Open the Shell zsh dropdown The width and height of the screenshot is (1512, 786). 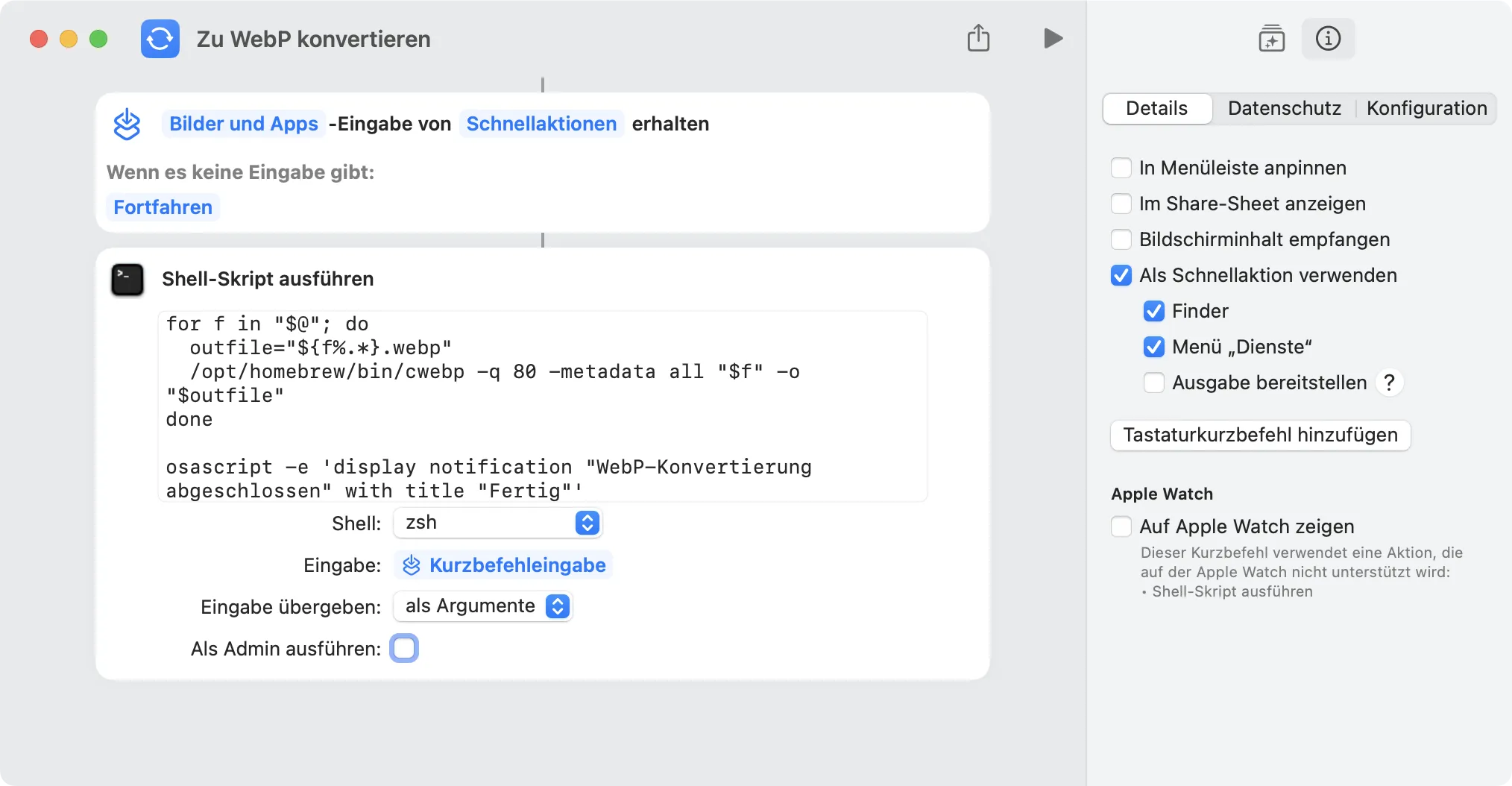coord(497,523)
